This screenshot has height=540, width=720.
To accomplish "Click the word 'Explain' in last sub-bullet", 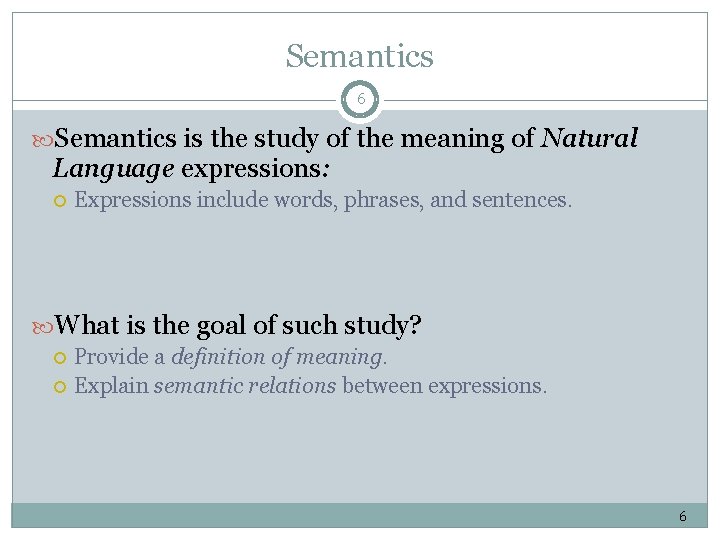I will click(111, 385).
